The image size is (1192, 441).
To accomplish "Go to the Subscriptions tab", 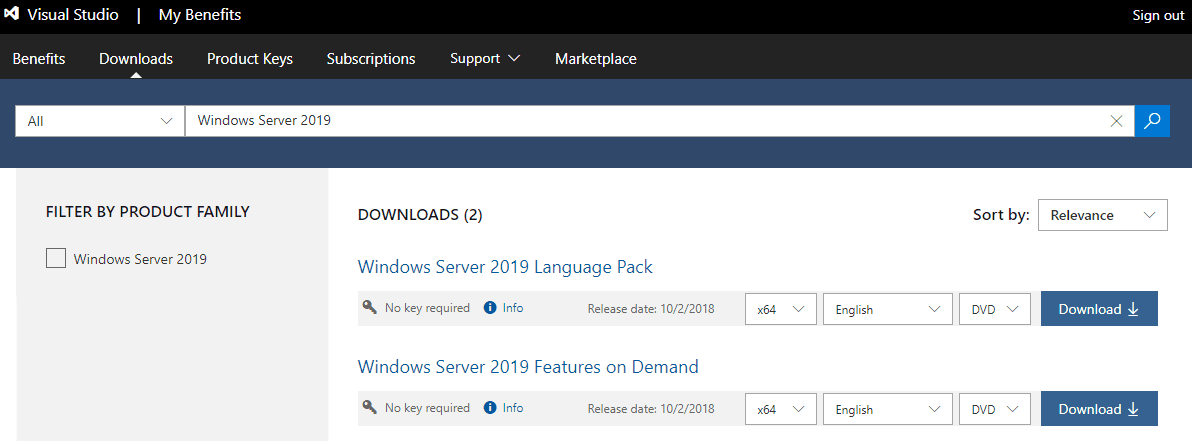I will pyautogui.click(x=371, y=59).
